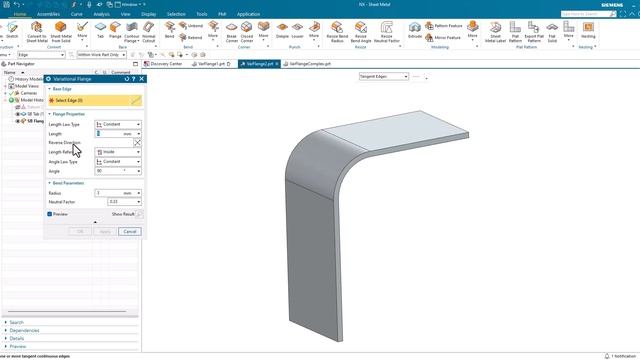Viewport: 640px width, 360px height.
Task: Toggle the Model History green check icon
Action: pyautogui.click(x=12, y=100)
